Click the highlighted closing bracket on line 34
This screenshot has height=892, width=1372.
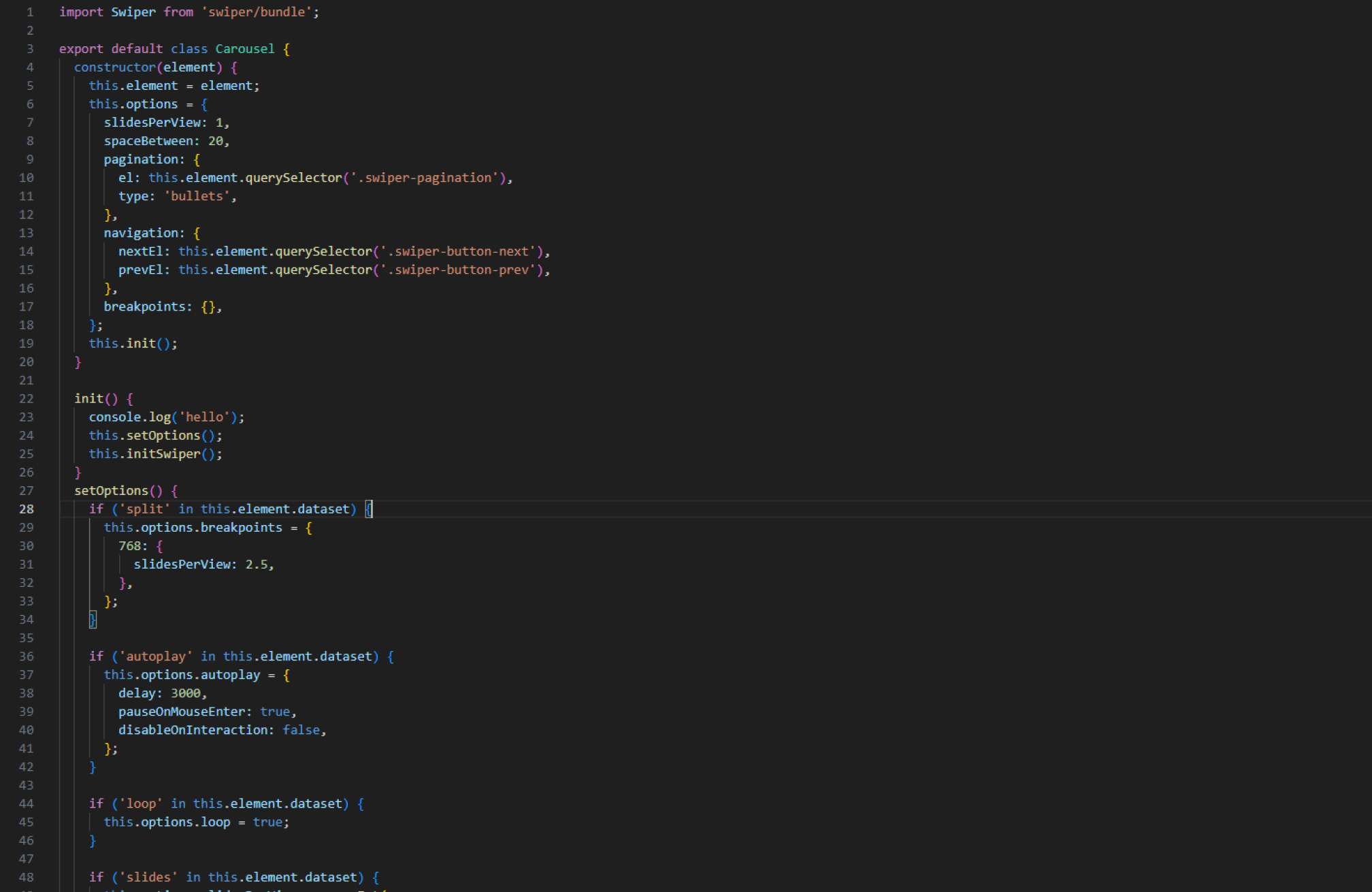coord(93,620)
